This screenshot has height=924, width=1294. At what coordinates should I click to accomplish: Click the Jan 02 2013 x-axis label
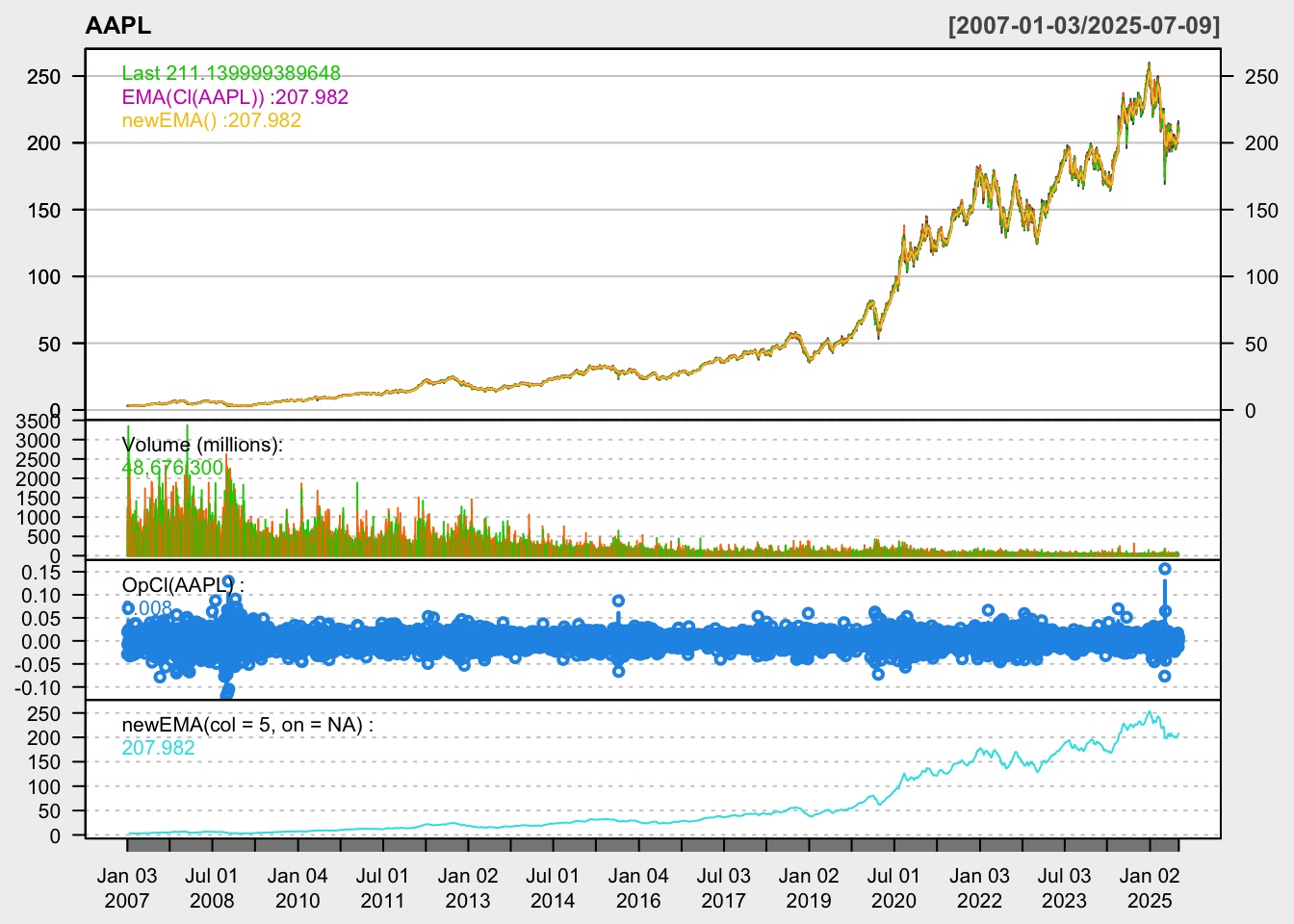468,888
